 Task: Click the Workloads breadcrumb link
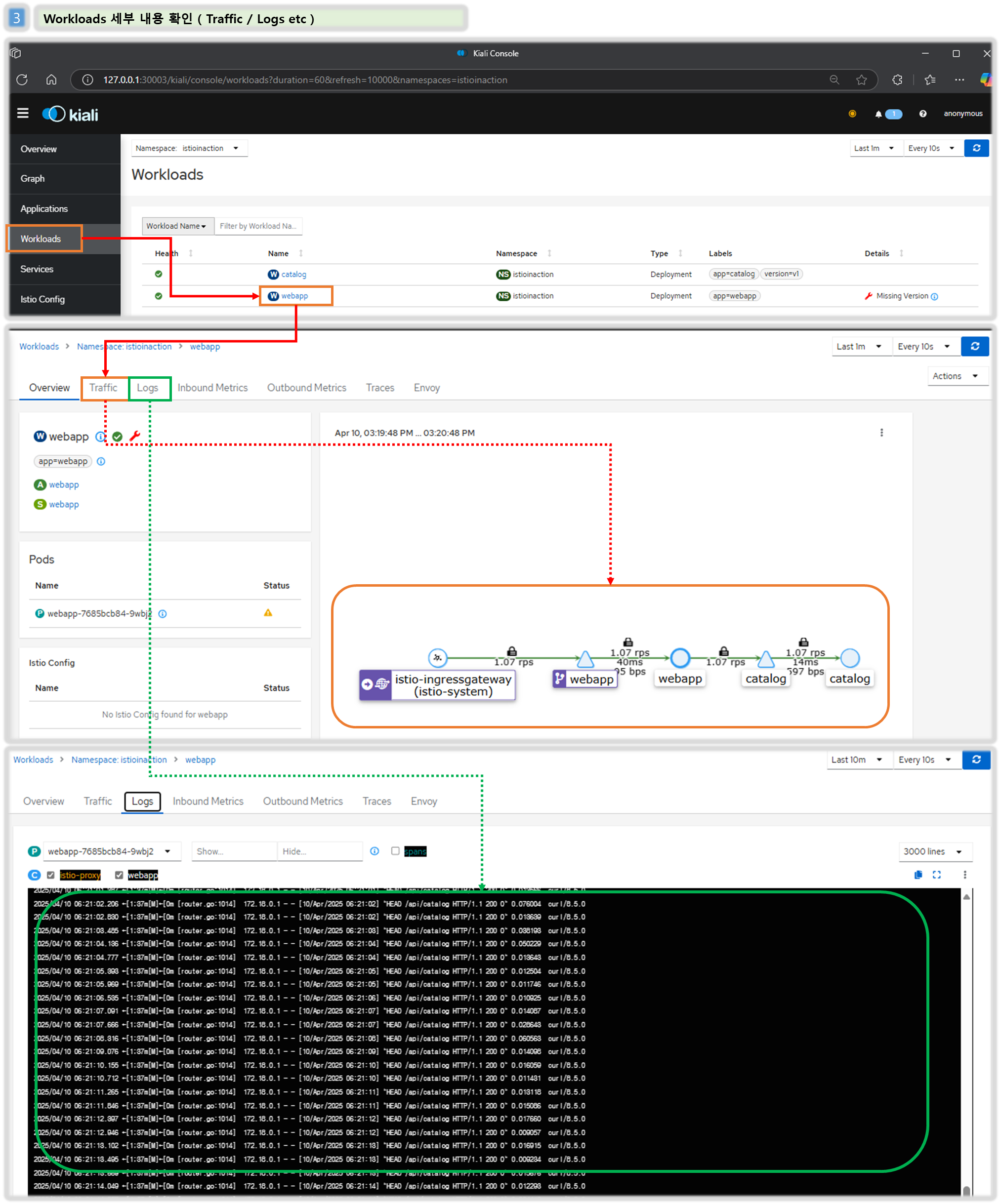pos(39,346)
